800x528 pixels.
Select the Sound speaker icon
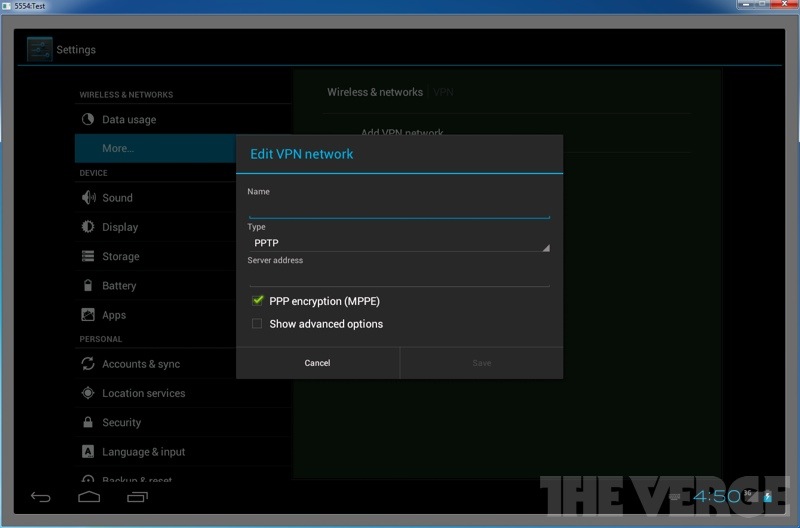(x=88, y=198)
